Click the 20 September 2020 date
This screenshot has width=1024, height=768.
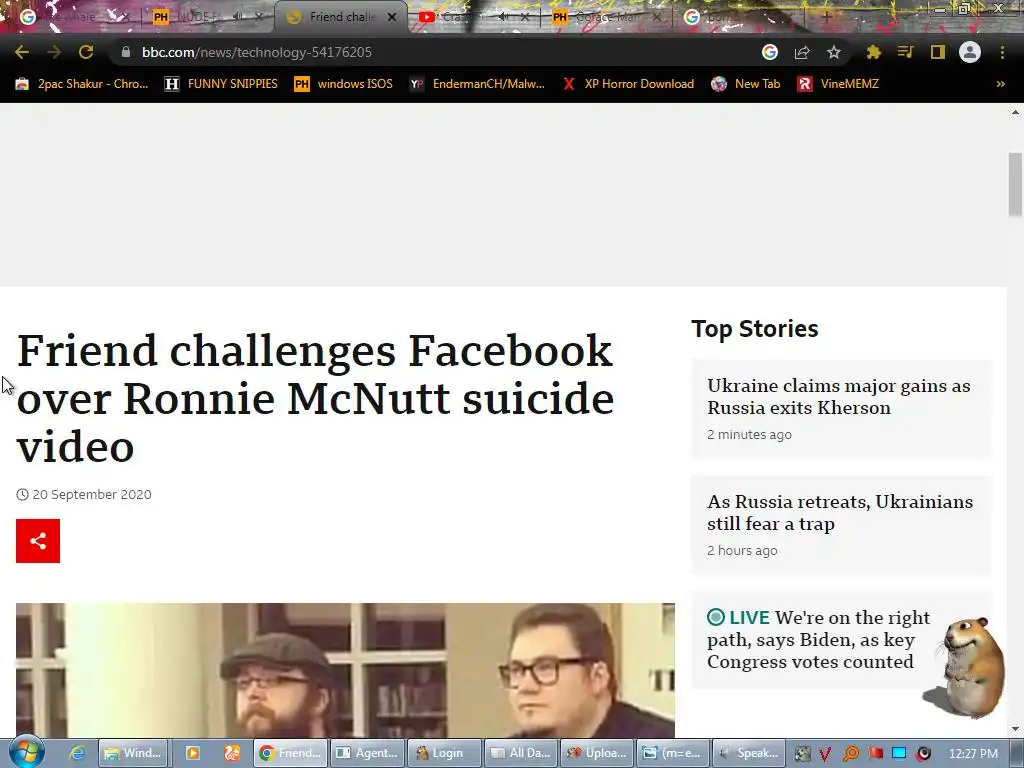point(91,494)
